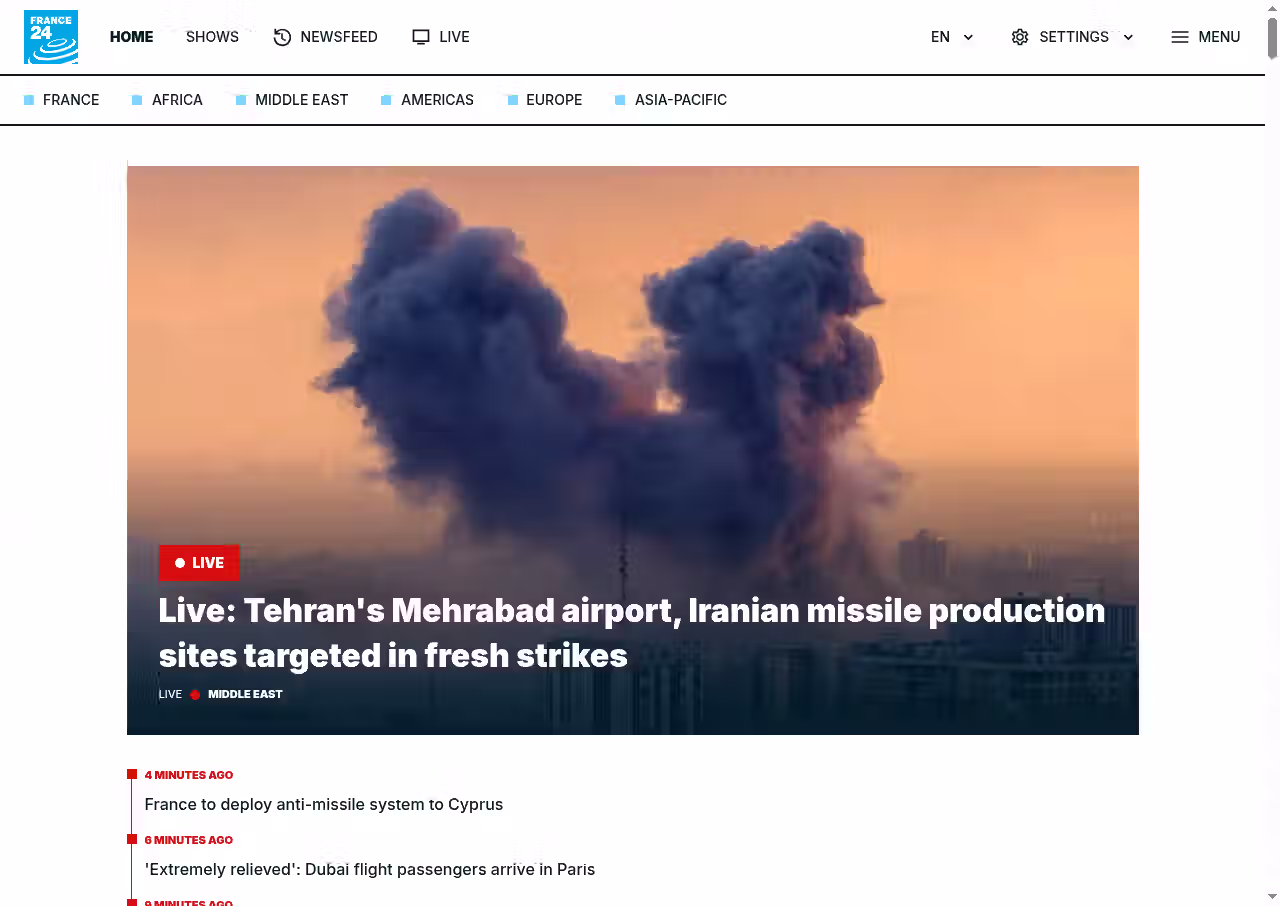
Task: Select the Middle East section
Action: pos(301,100)
